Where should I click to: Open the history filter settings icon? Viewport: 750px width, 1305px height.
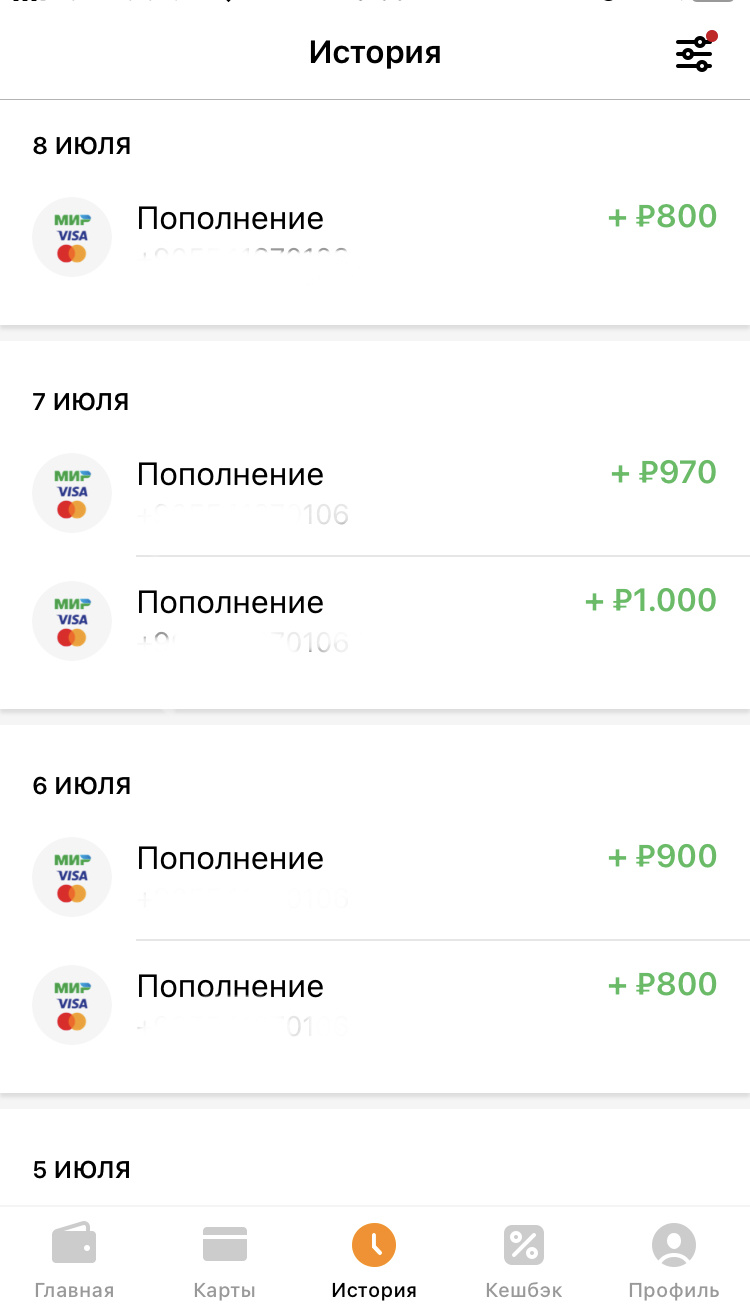[x=694, y=53]
